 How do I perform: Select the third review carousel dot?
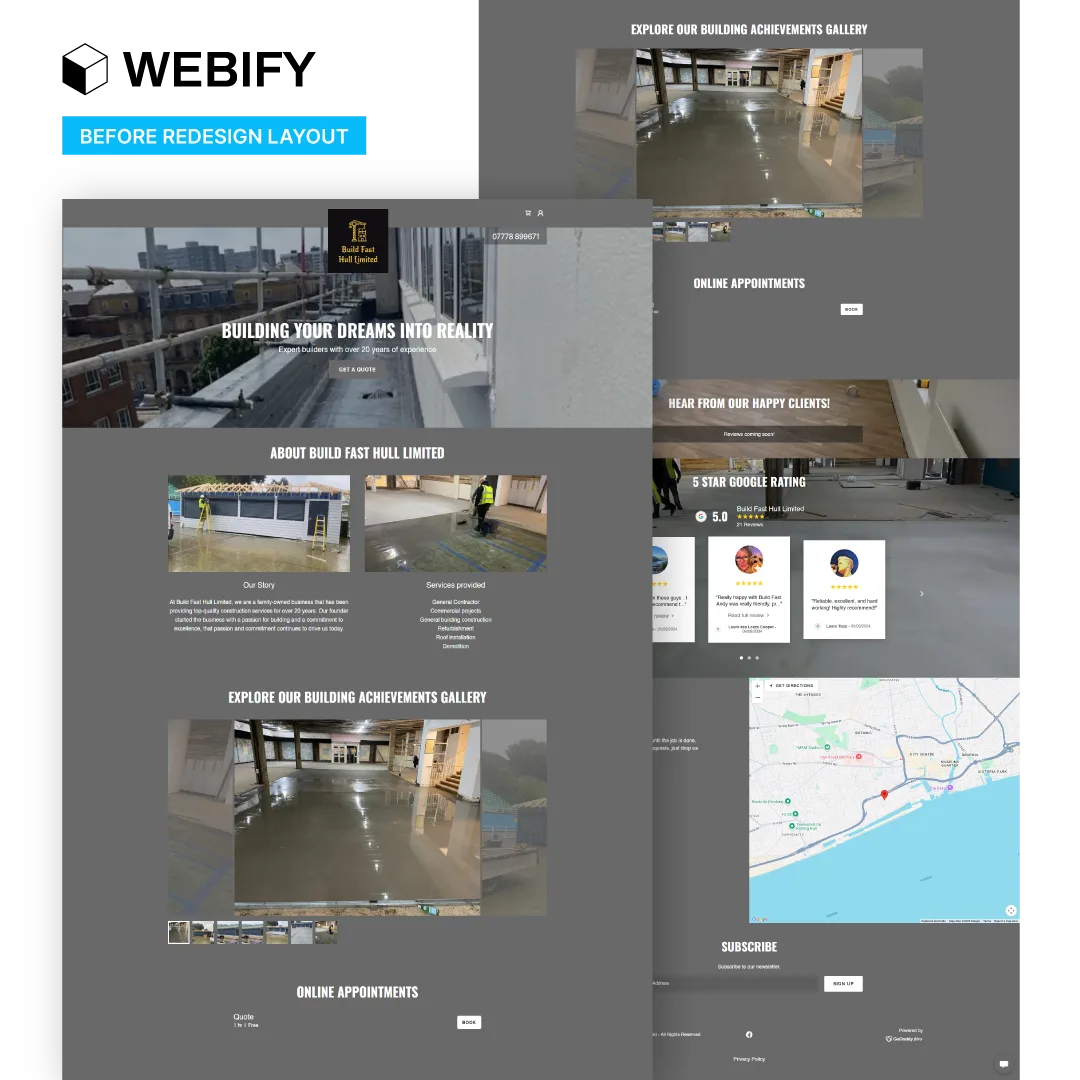click(757, 658)
